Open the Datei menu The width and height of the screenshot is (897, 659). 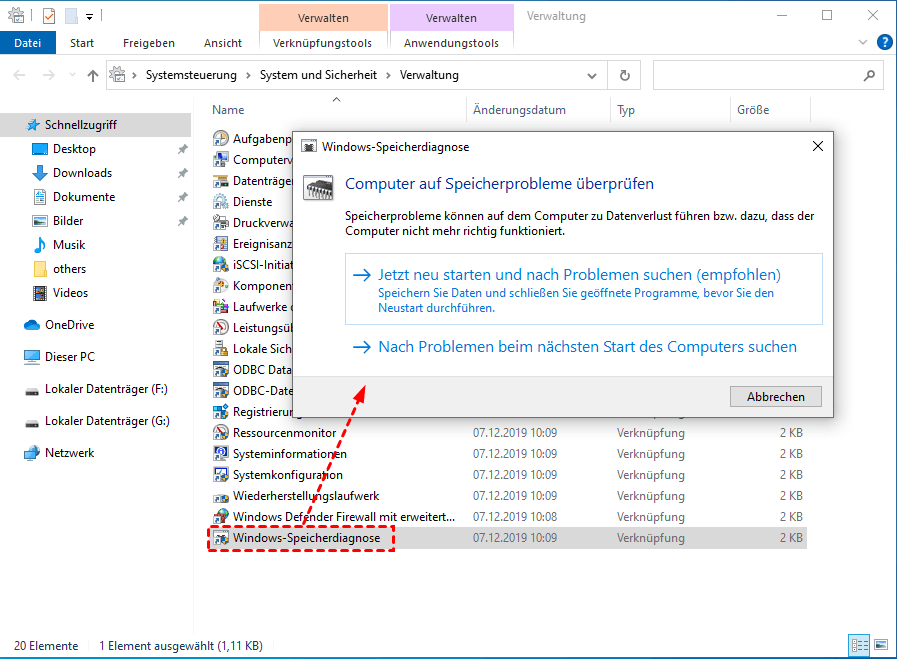(x=27, y=43)
